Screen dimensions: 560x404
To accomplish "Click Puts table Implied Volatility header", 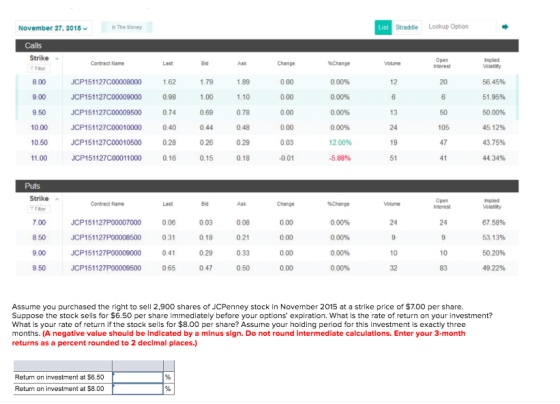I will [x=492, y=204].
